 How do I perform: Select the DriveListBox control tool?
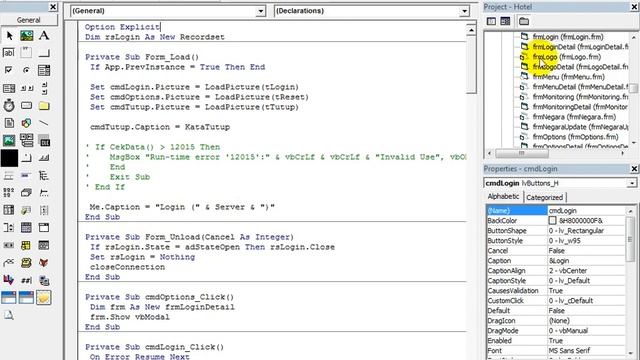pyautogui.click(x=27, y=106)
